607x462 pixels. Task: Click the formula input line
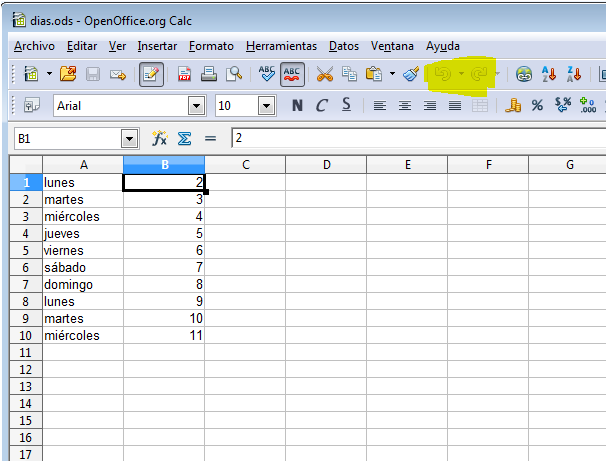click(415, 139)
